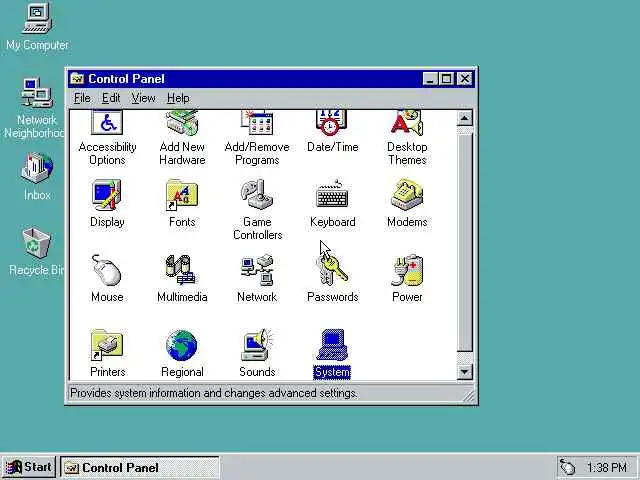Click the mouse tray icon near clock
Viewport: 640px width, 480px height.
click(567, 467)
